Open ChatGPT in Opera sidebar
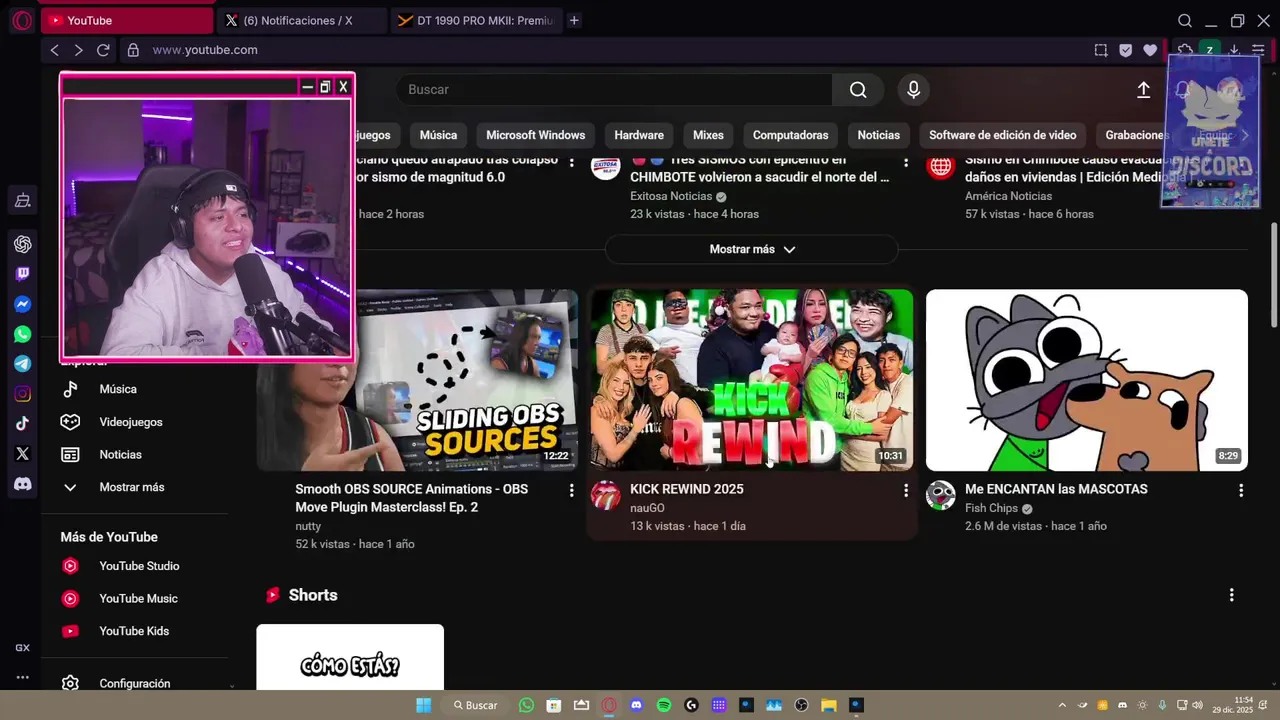Image resolution: width=1280 pixels, height=720 pixels. point(22,244)
